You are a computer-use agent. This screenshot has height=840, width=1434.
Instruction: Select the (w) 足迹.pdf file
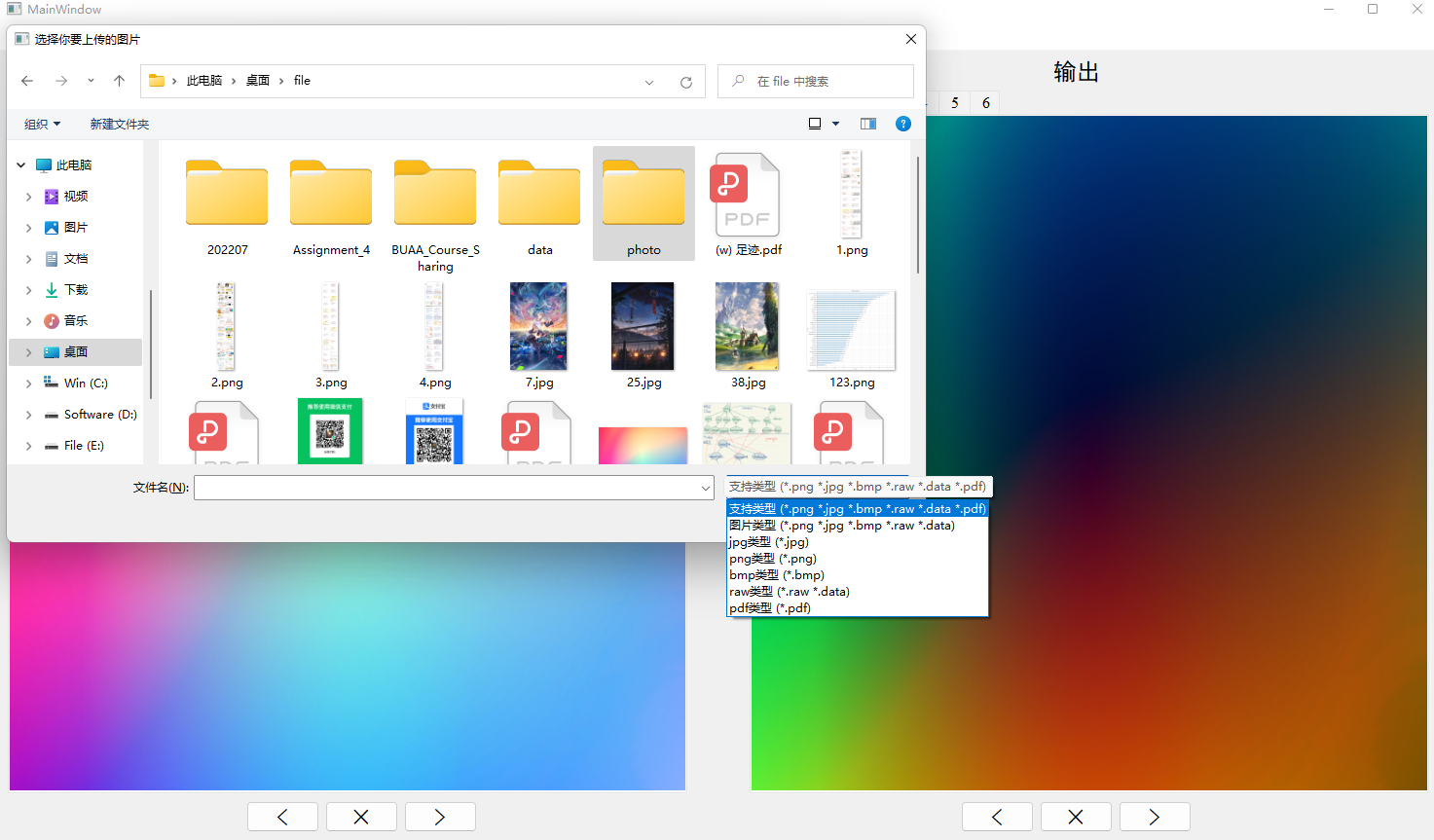click(x=748, y=204)
